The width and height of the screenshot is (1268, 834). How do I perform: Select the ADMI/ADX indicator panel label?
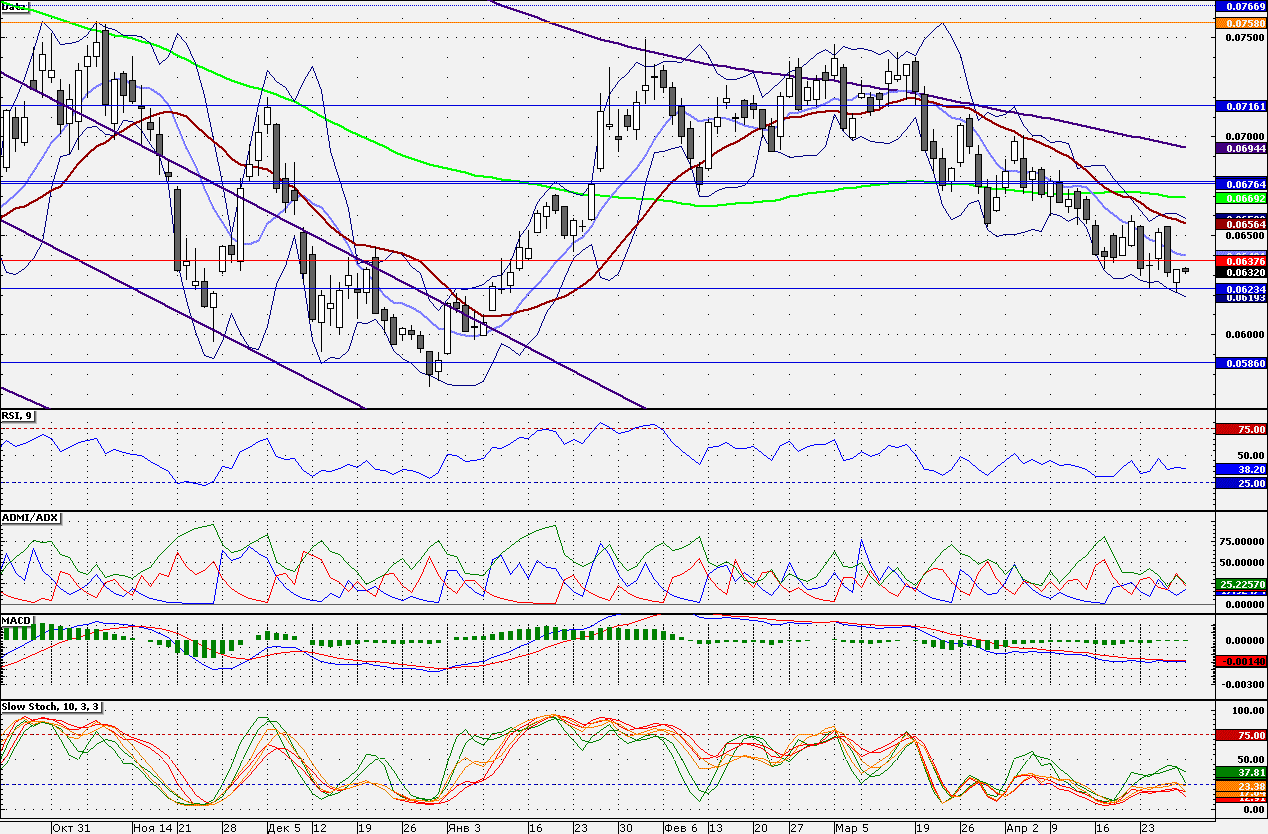[x=31, y=518]
